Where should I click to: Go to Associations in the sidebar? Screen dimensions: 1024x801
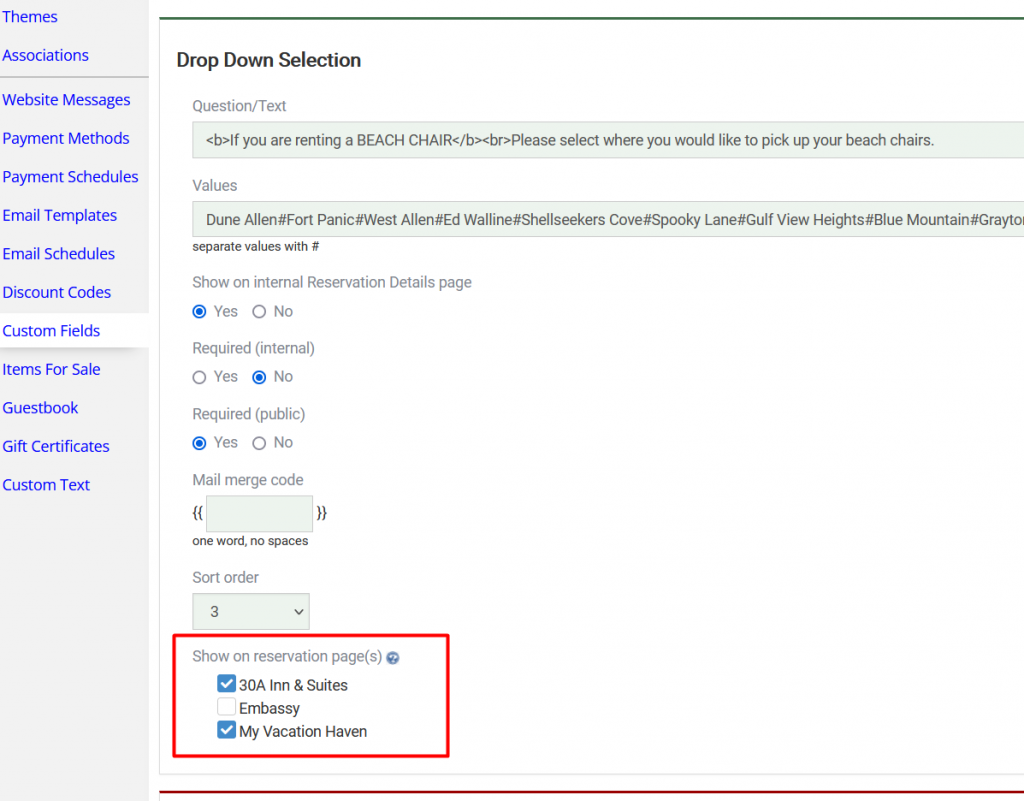(x=46, y=56)
